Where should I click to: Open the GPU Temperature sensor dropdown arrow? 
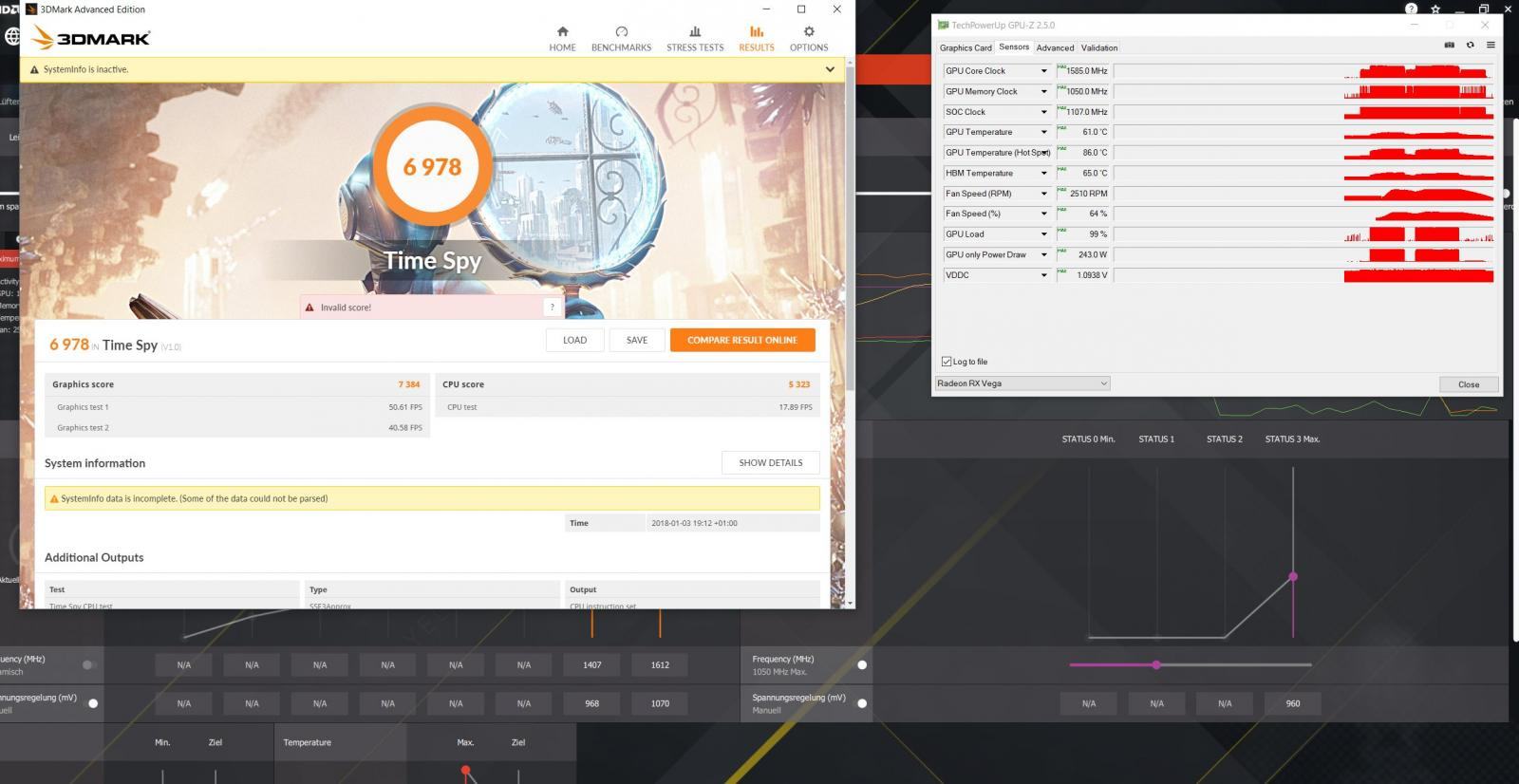(1043, 132)
